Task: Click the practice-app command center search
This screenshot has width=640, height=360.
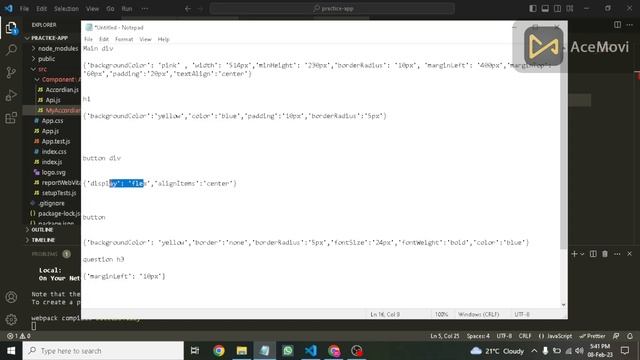Action: [x=332, y=8]
